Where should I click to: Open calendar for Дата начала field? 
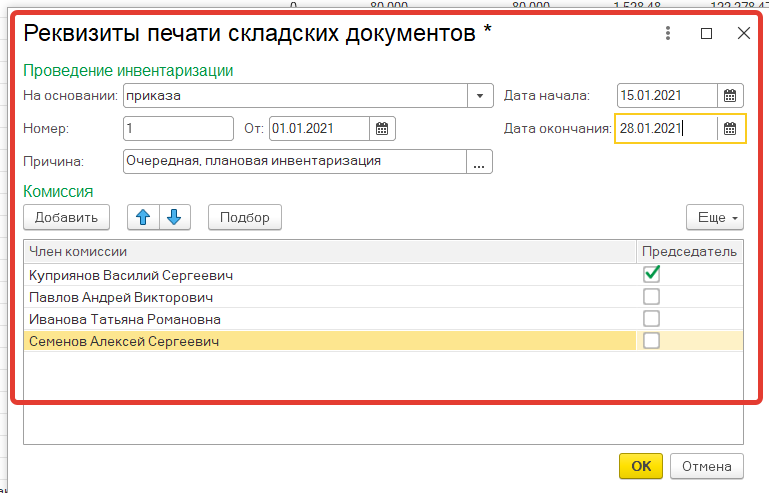[730, 96]
